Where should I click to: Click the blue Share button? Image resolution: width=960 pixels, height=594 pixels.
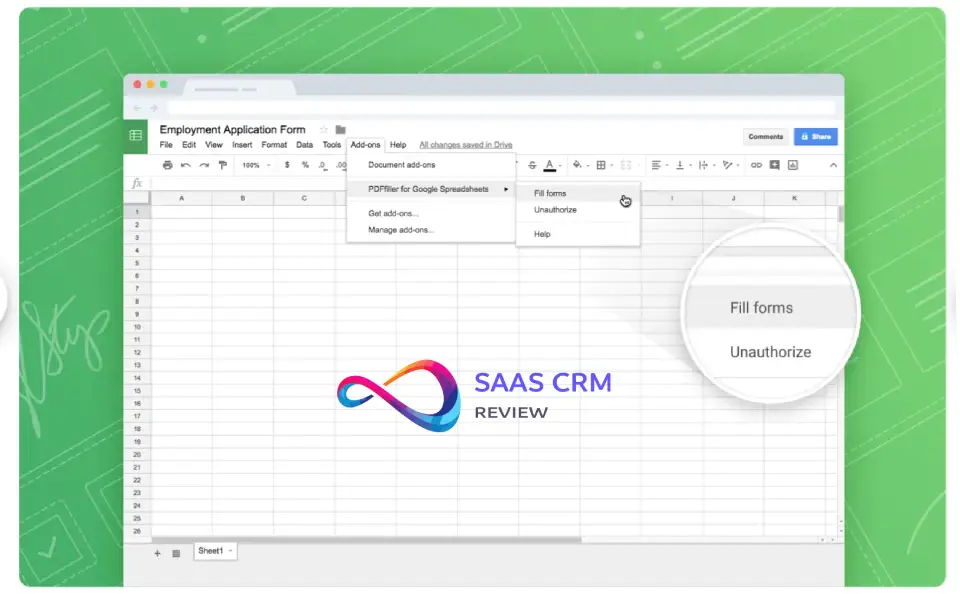[x=815, y=136]
